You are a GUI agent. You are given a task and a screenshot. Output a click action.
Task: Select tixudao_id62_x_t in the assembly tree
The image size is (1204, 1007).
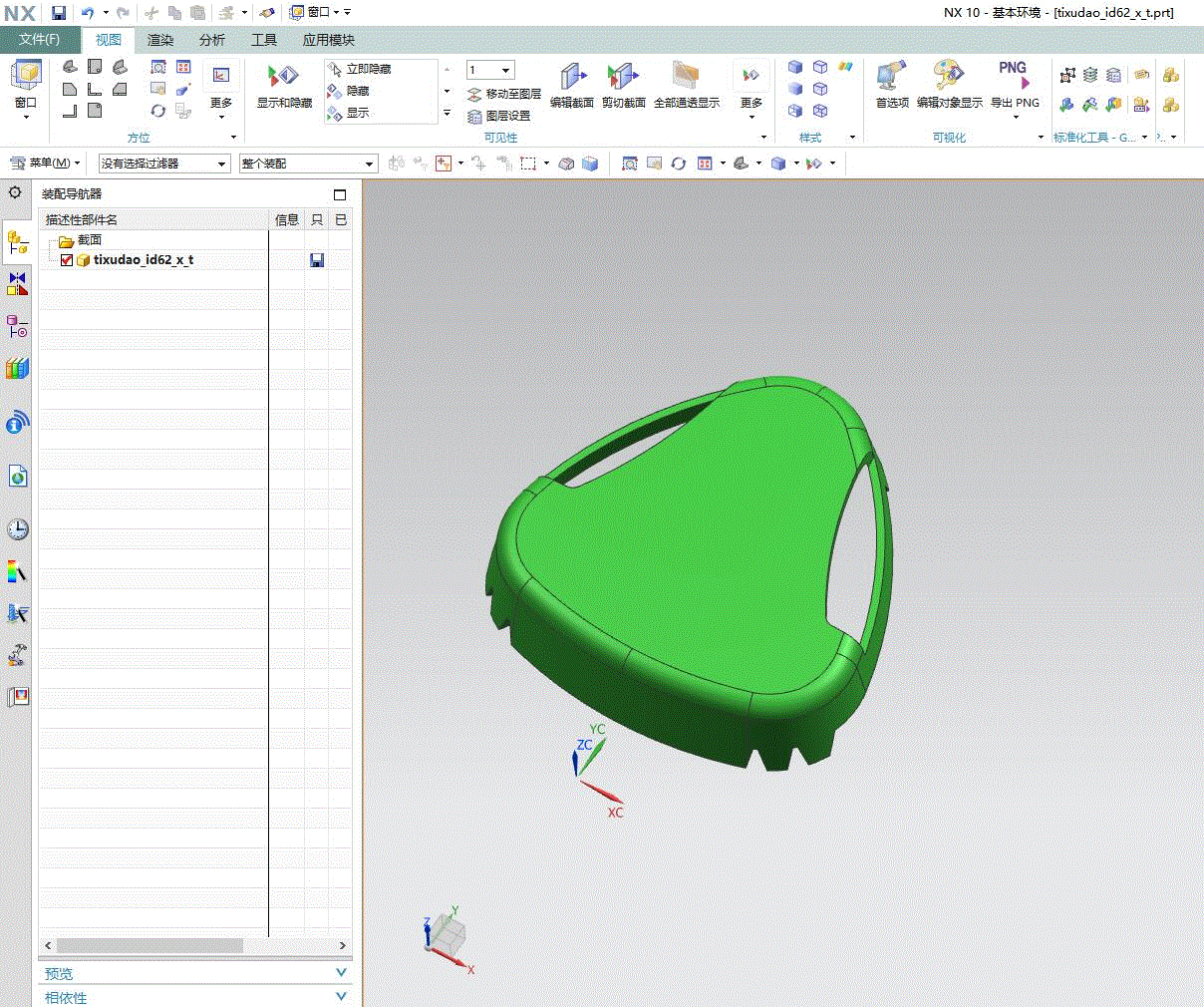click(144, 260)
